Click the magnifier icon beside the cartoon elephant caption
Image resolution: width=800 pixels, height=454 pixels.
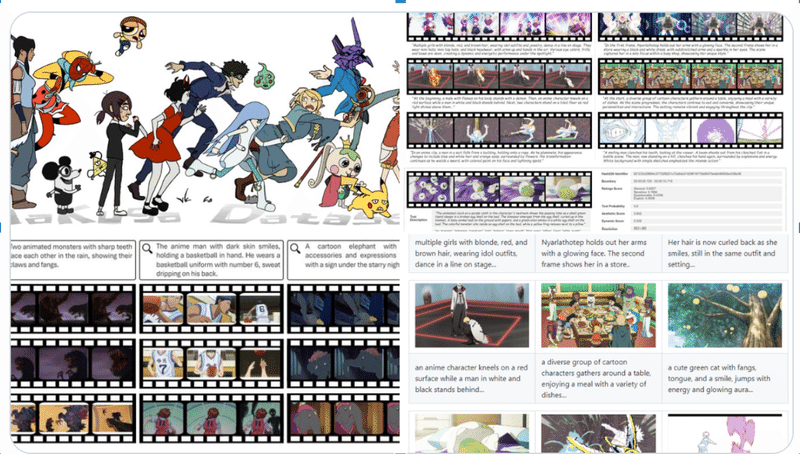(295, 248)
